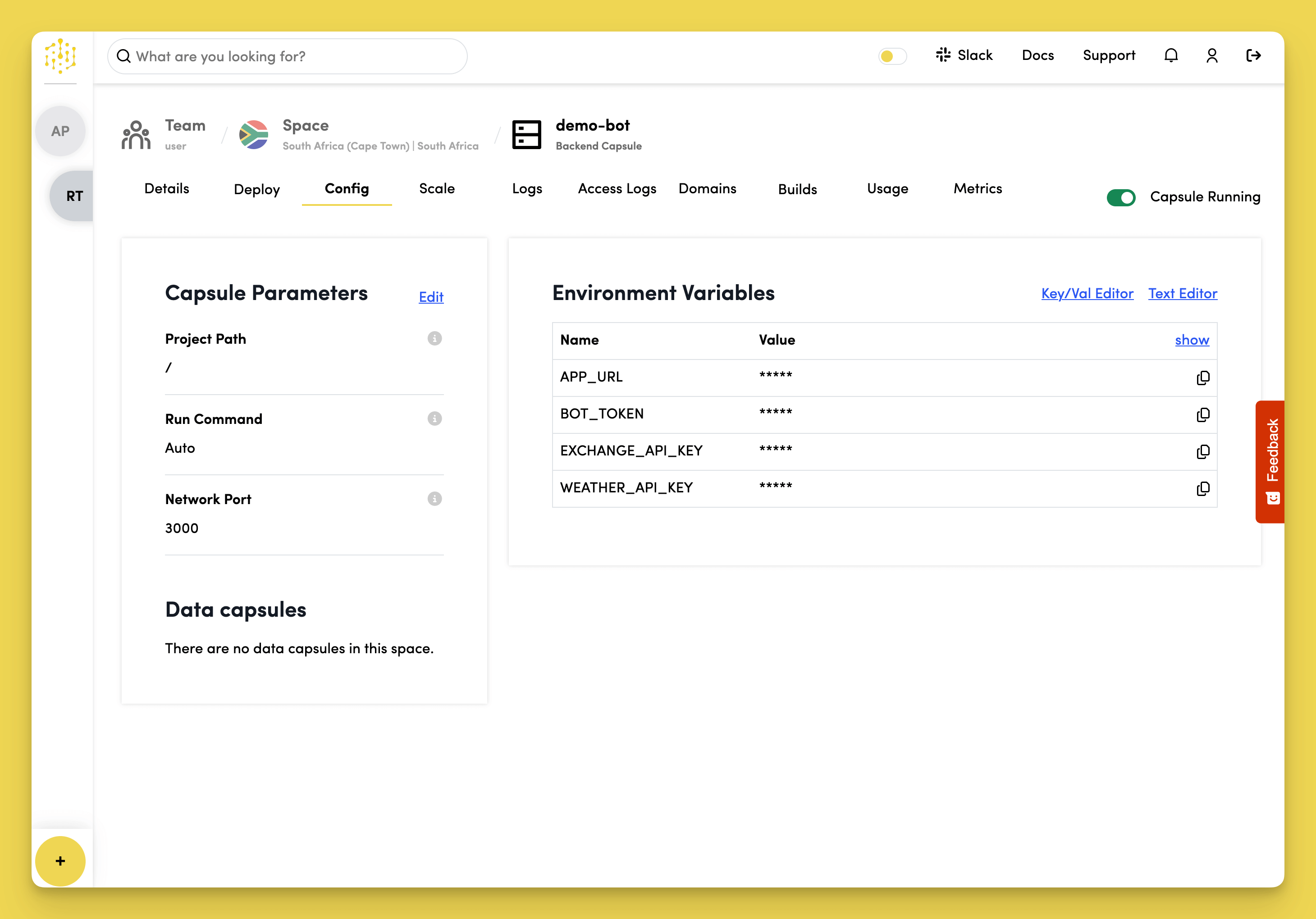The height and width of the screenshot is (919, 1316).
Task: Click the Network Port info icon
Action: point(434,498)
